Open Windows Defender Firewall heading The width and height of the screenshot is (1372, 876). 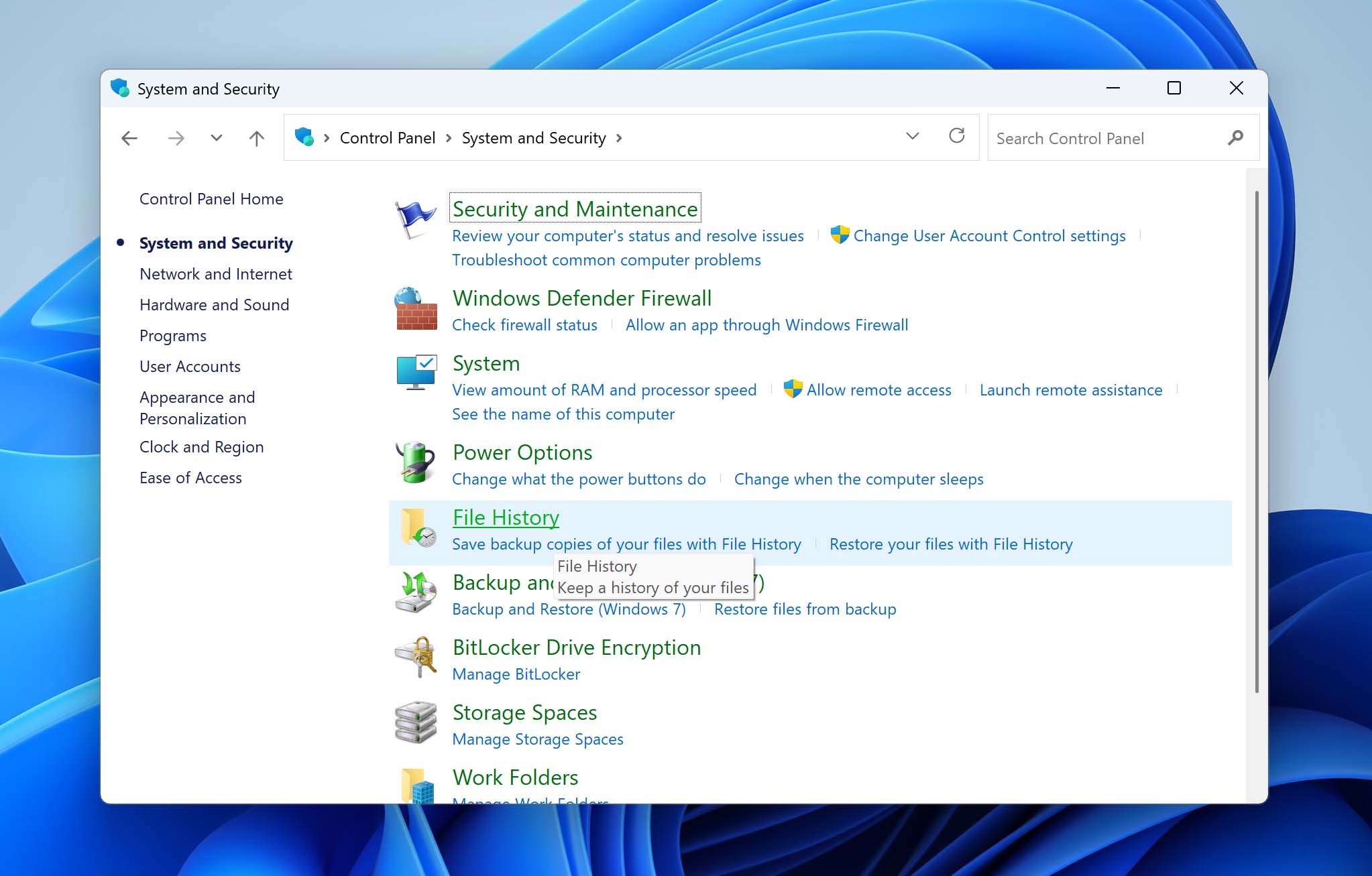click(582, 298)
